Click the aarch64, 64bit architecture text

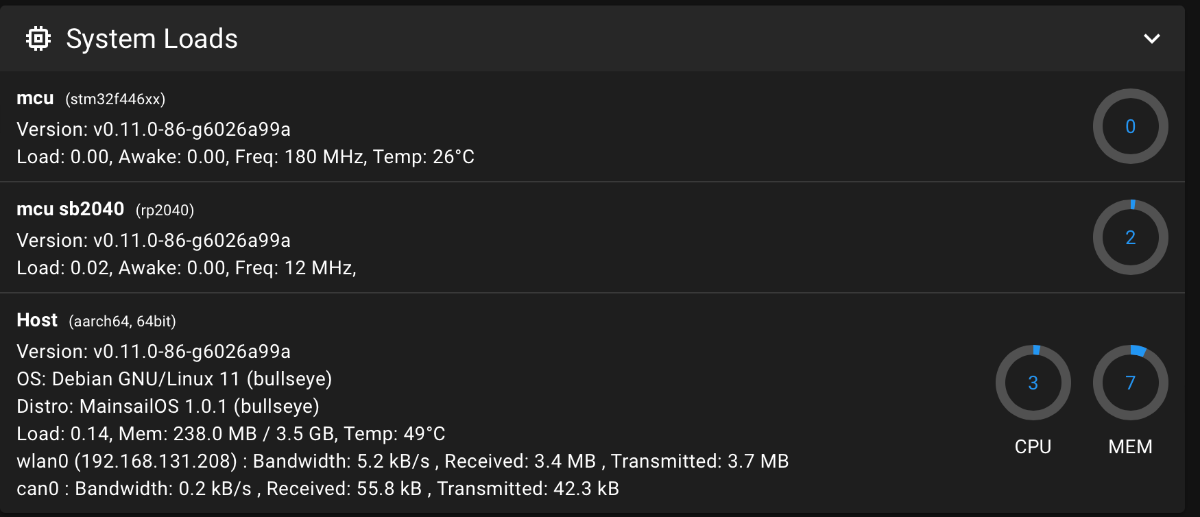[x=123, y=321]
